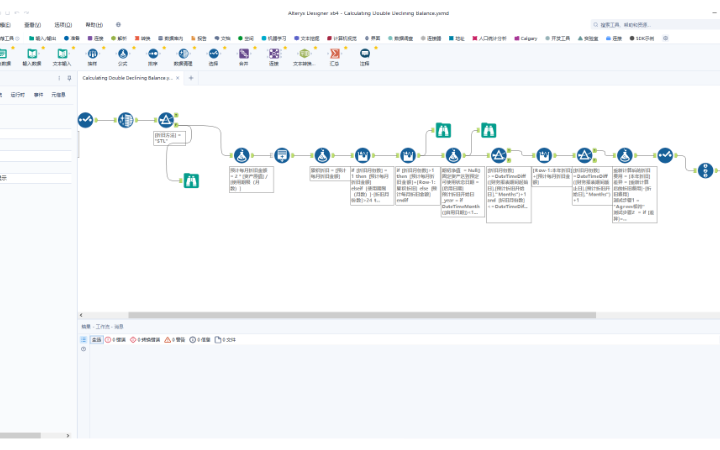Image resolution: width=720 pixels, height=450 pixels.
Task: Open the 开发工具 (Developer) tool category
Action: [557, 39]
